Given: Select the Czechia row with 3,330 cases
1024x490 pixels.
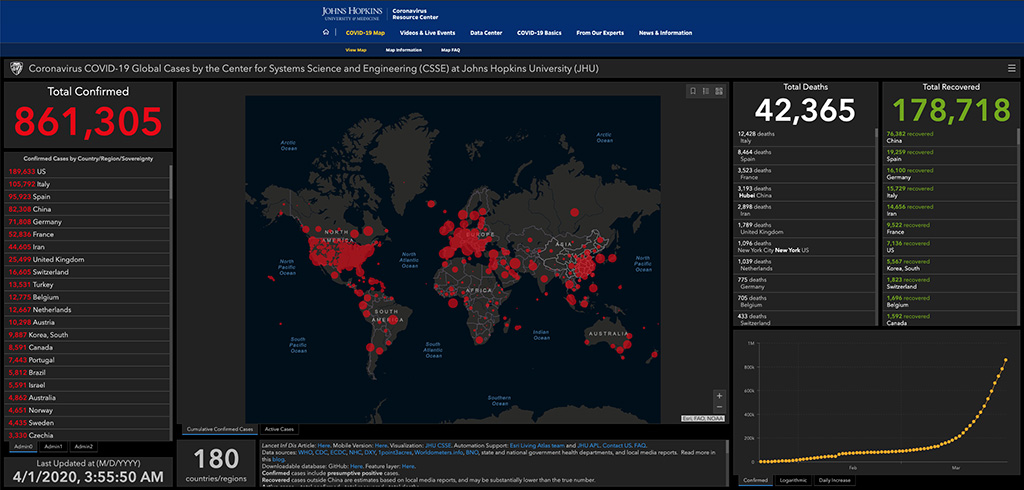Looking at the screenshot, I should tap(88, 435).
